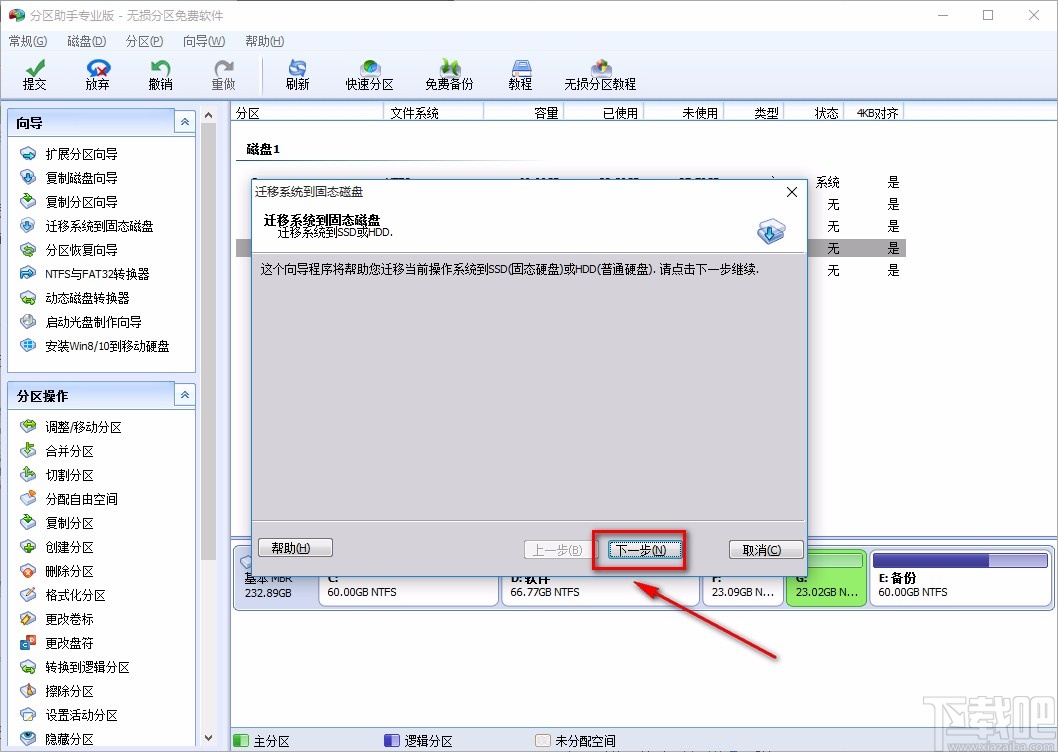Click the 磁盘1 heading text
1058x752 pixels.
tap(263, 149)
